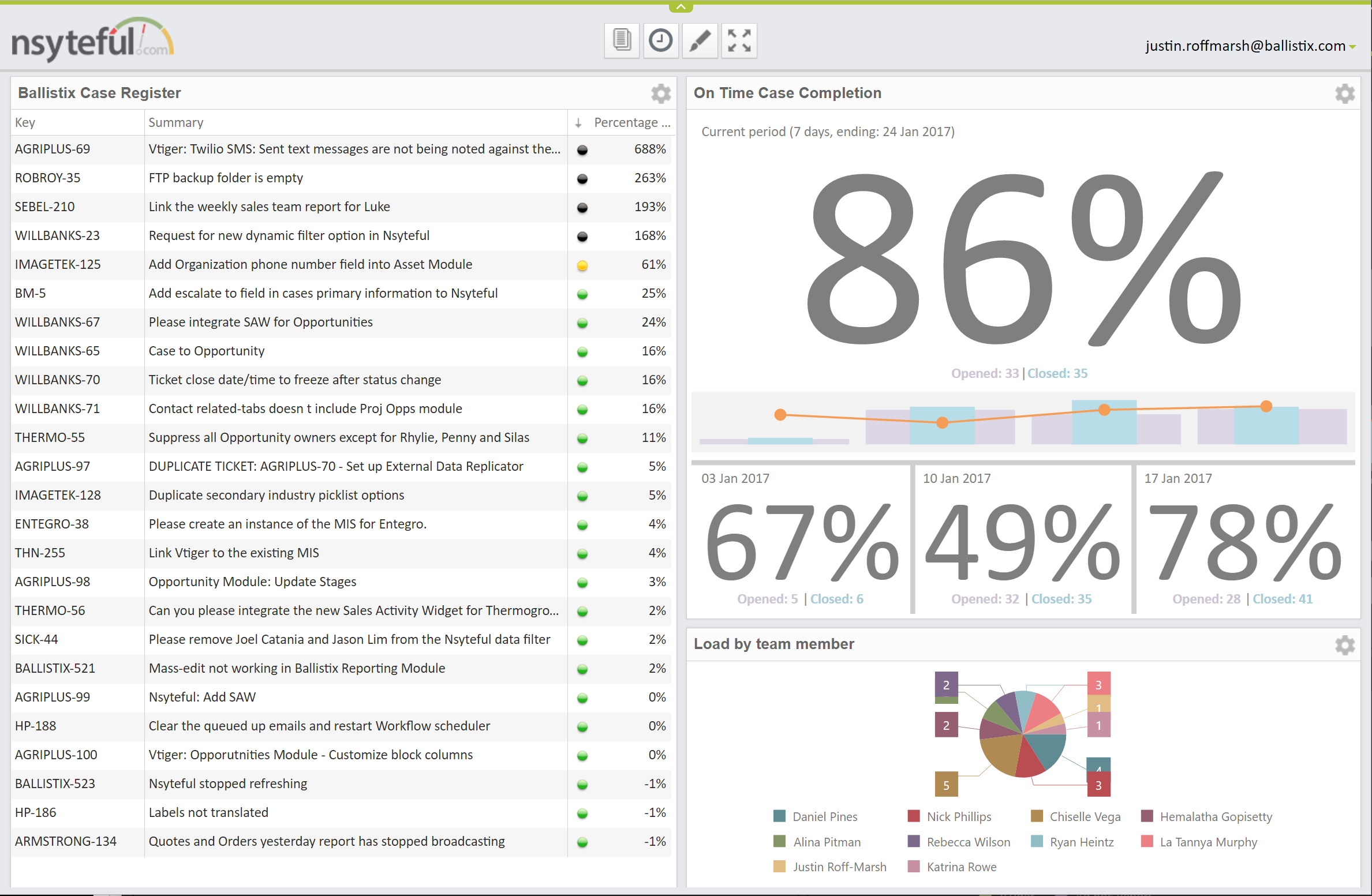Click the bottom red pie label showing 3
The width and height of the screenshot is (1372, 896).
coord(1099,785)
